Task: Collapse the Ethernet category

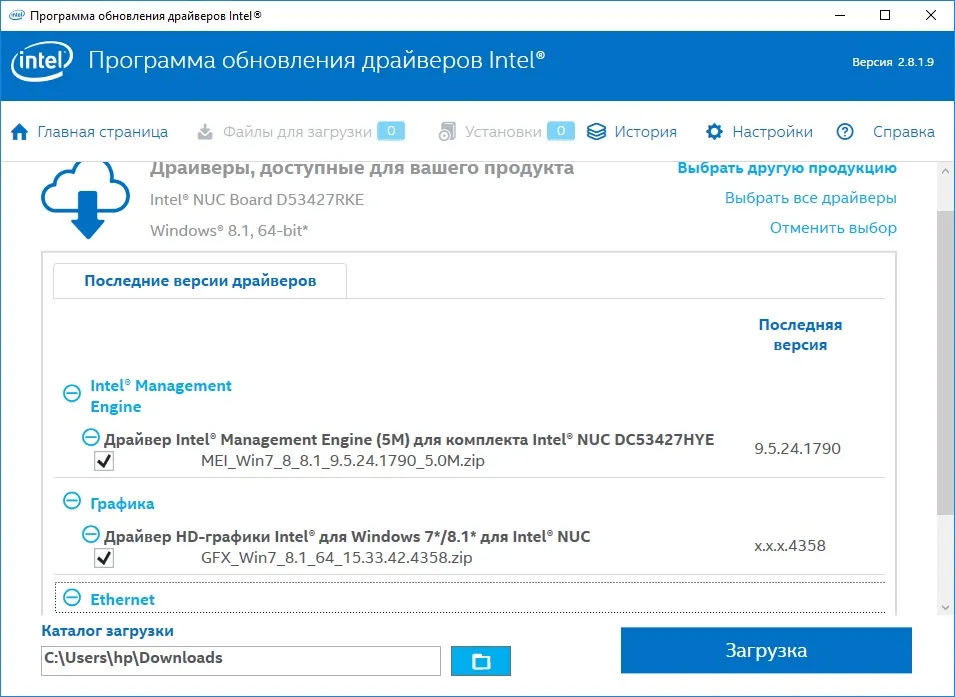Action: pos(72,598)
